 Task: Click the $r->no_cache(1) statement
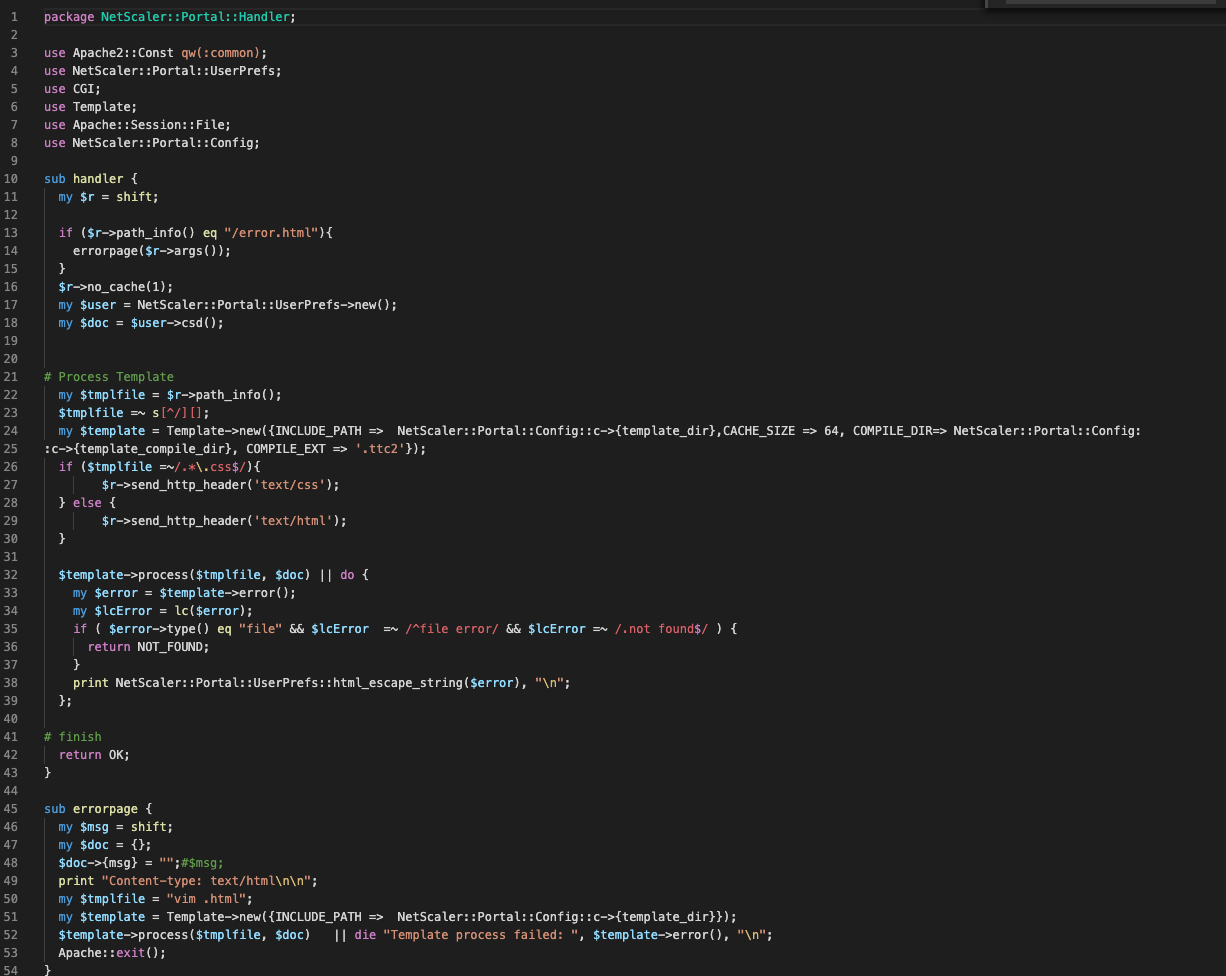click(116, 287)
